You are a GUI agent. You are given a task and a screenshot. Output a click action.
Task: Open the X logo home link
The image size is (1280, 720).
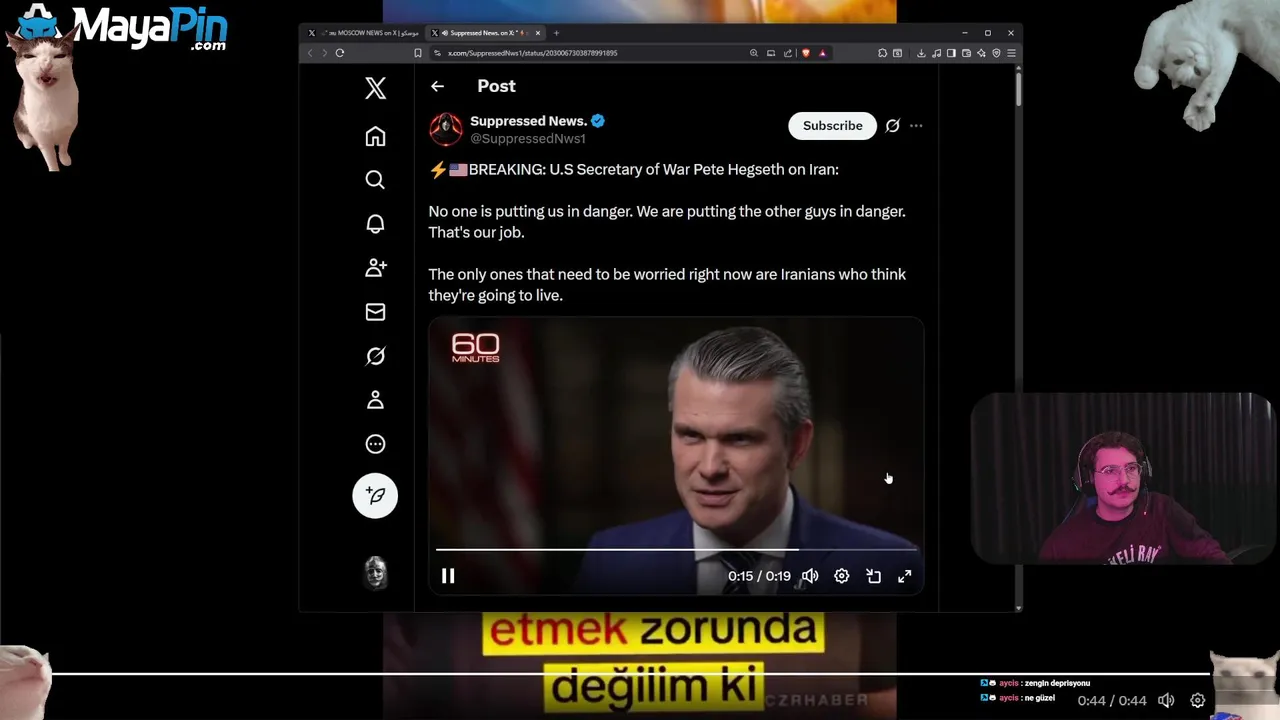(375, 88)
